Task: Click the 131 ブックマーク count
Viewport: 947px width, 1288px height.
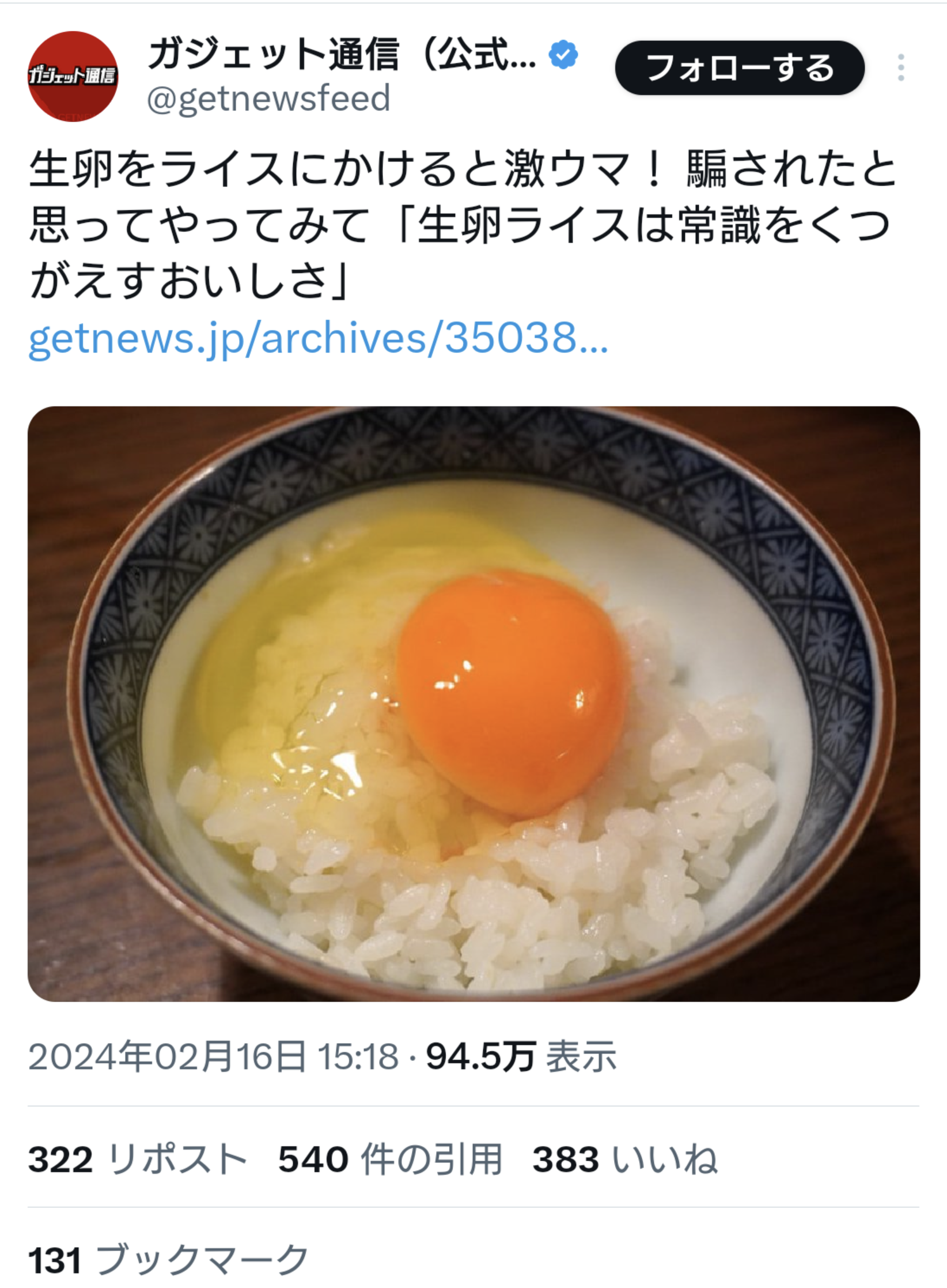Action: click(x=168, y=1259)
